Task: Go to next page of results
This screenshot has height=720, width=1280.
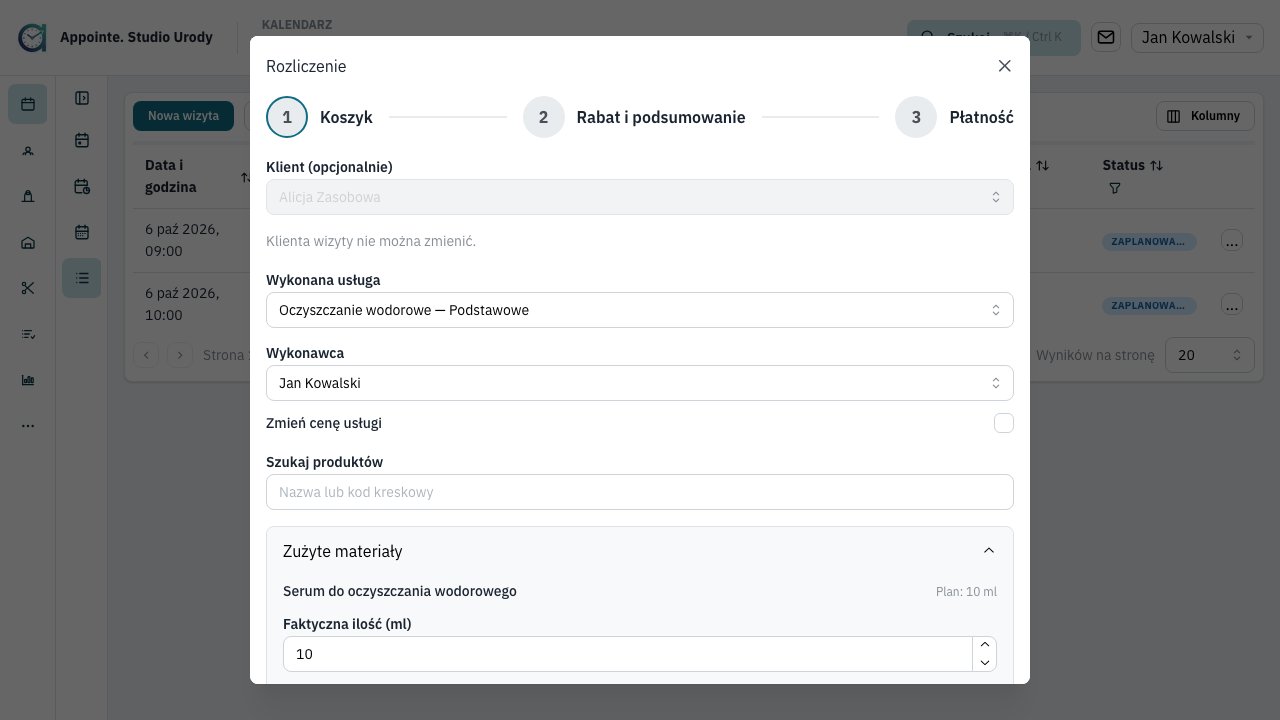Action: 180,355
